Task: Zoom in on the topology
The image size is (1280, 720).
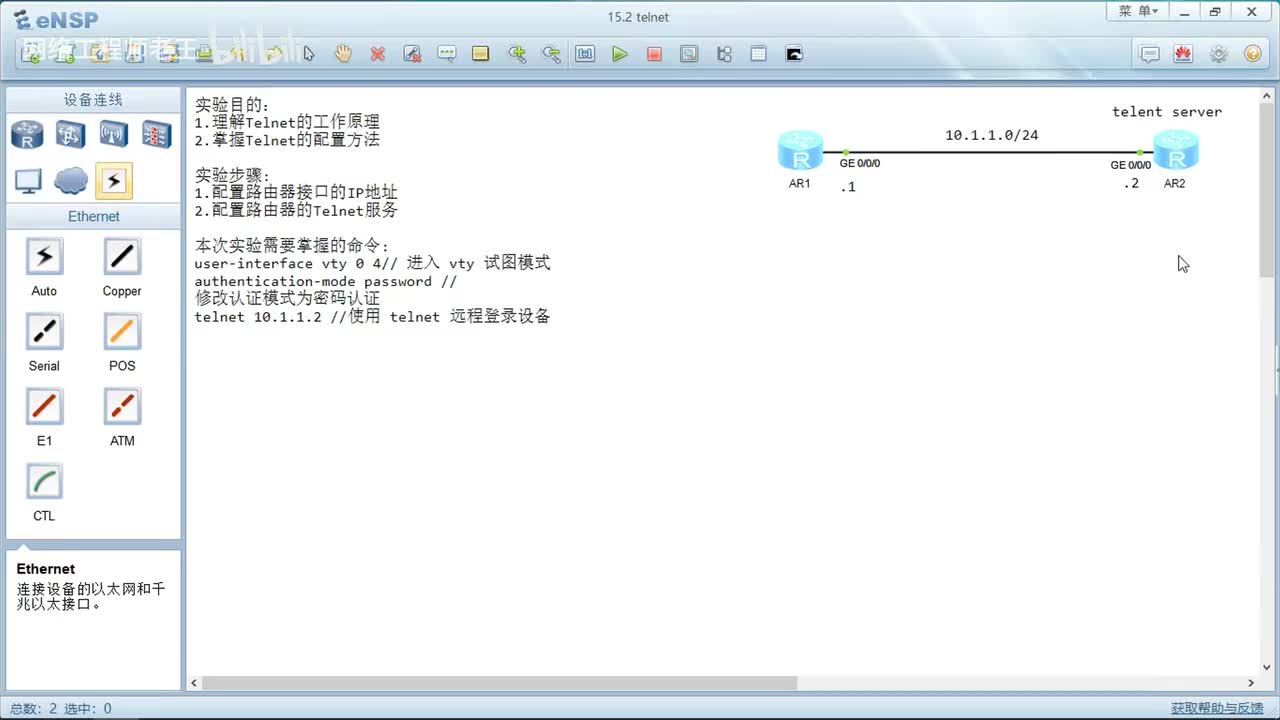Action: [x=517, y=54]
